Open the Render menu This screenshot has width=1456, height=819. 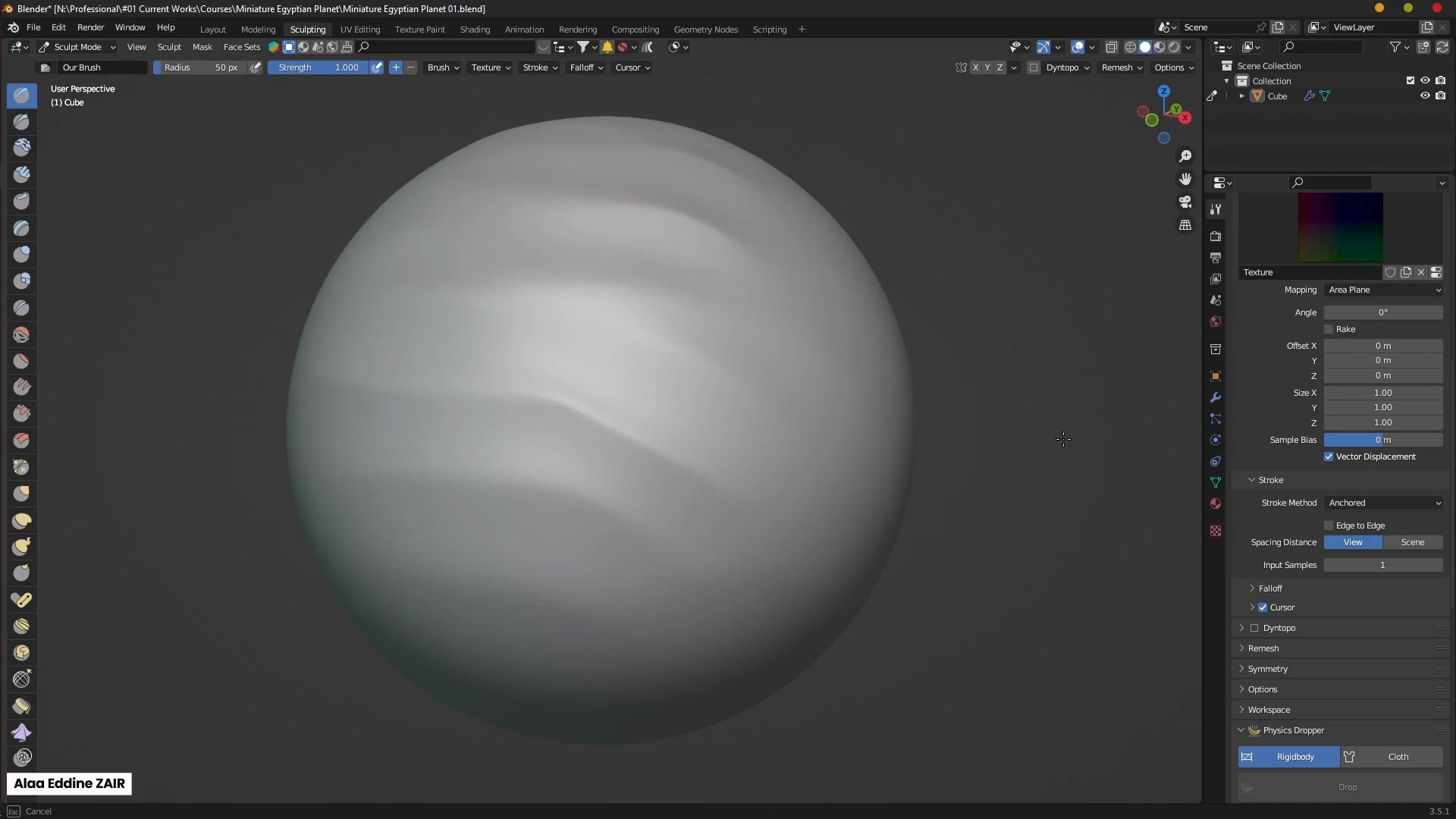[x=90, y=27]
